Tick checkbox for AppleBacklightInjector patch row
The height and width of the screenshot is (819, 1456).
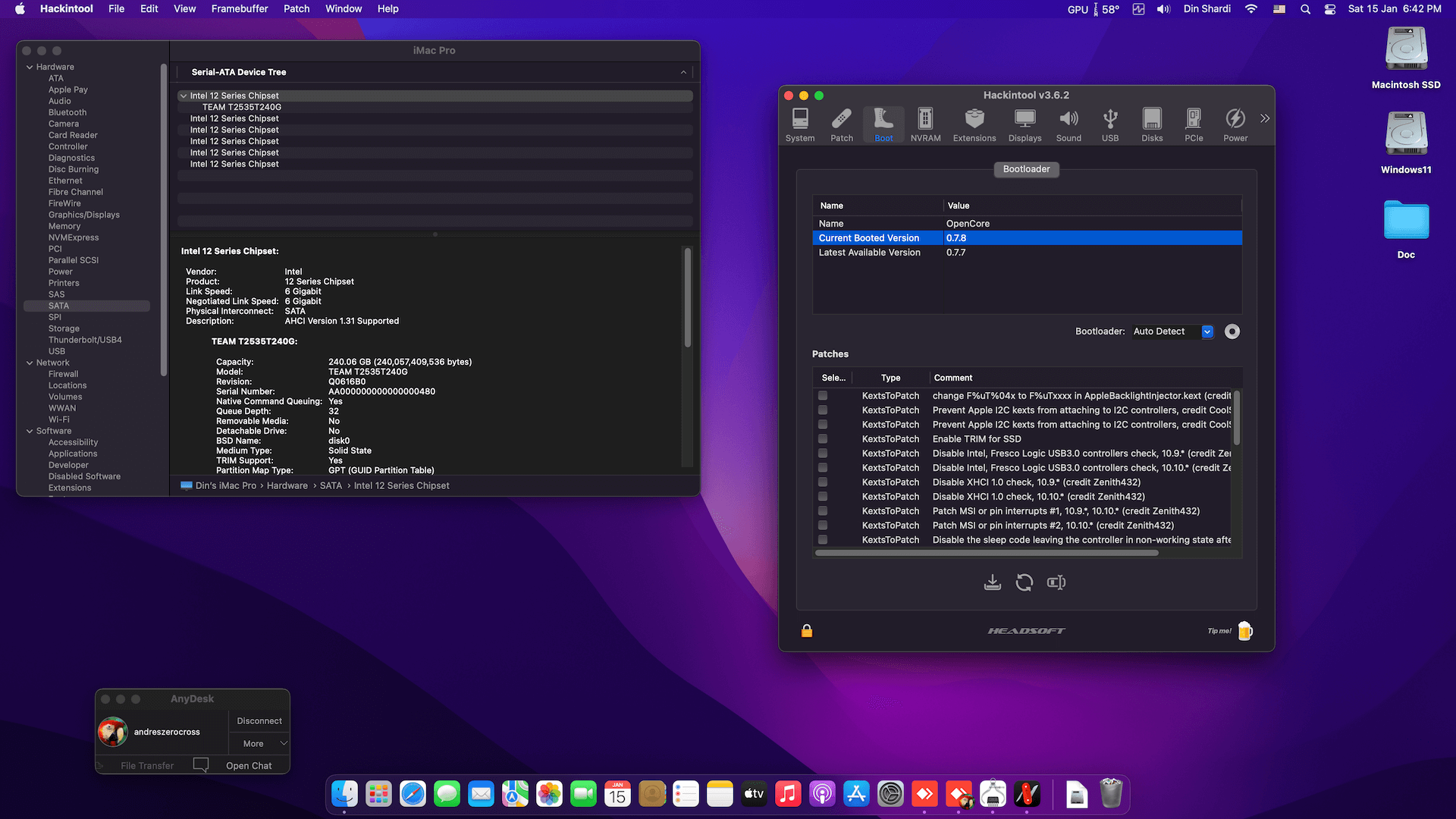[x=823, y=396]
